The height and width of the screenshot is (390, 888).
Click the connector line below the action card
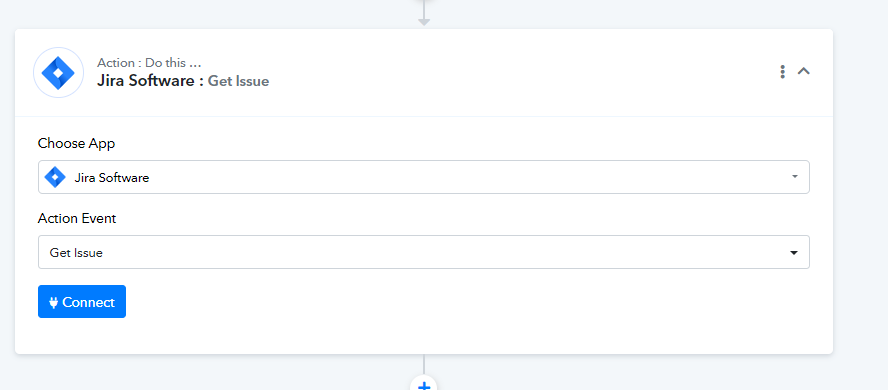424,365
